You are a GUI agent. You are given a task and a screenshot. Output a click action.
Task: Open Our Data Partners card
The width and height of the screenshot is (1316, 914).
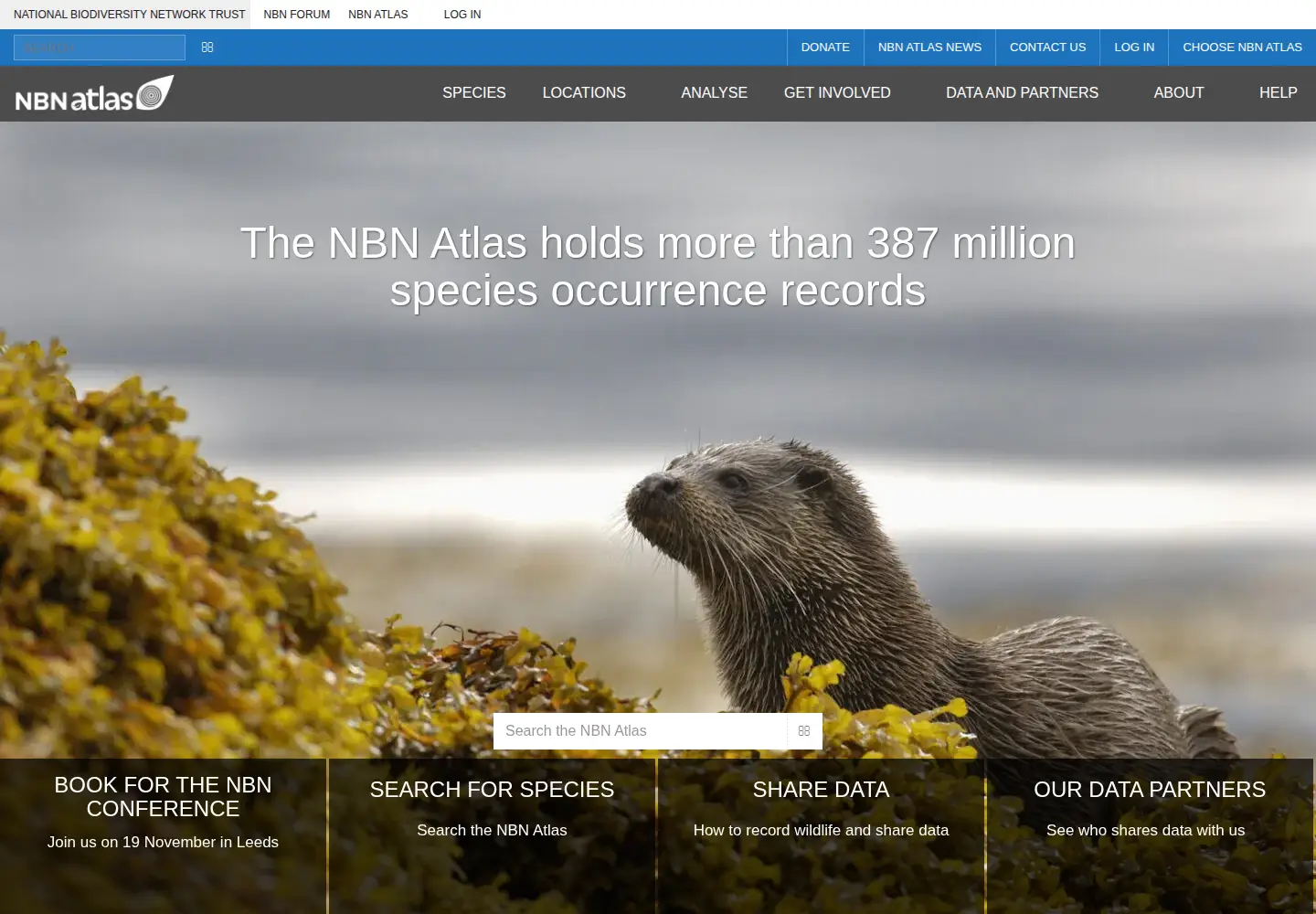1150,836
